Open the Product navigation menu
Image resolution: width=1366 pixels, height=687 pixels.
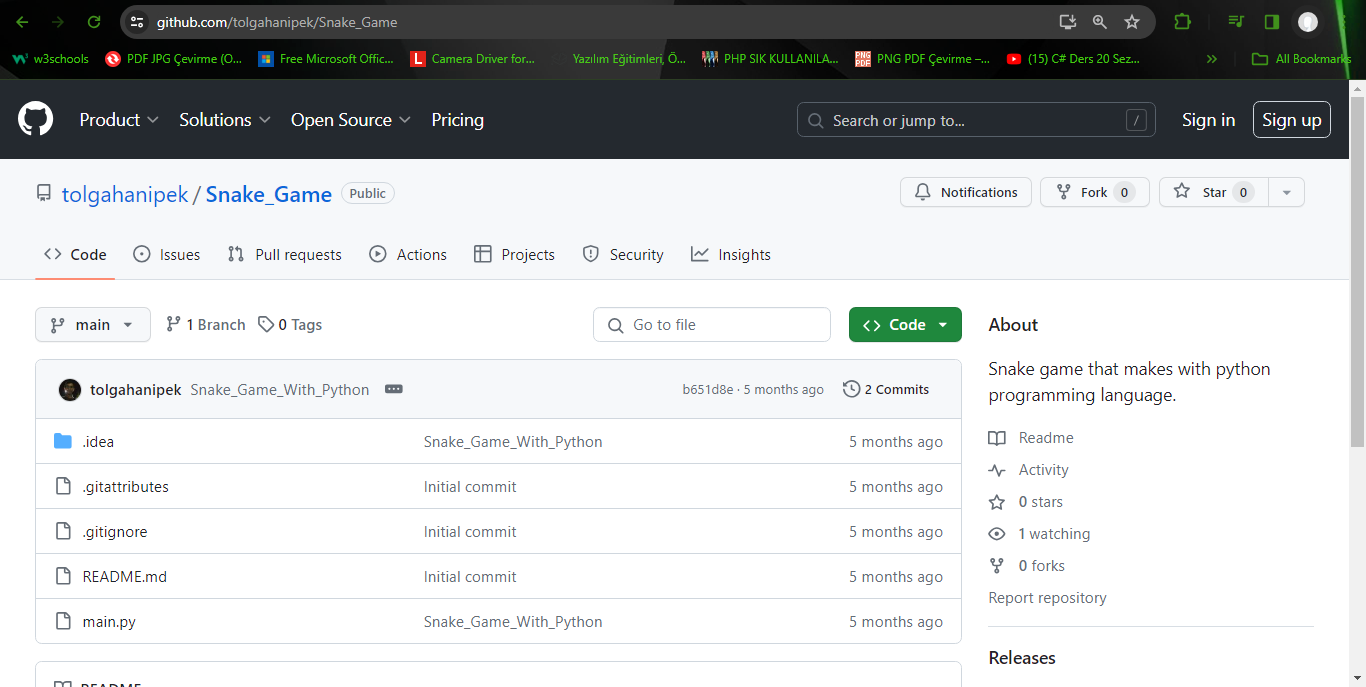[119, 120]
